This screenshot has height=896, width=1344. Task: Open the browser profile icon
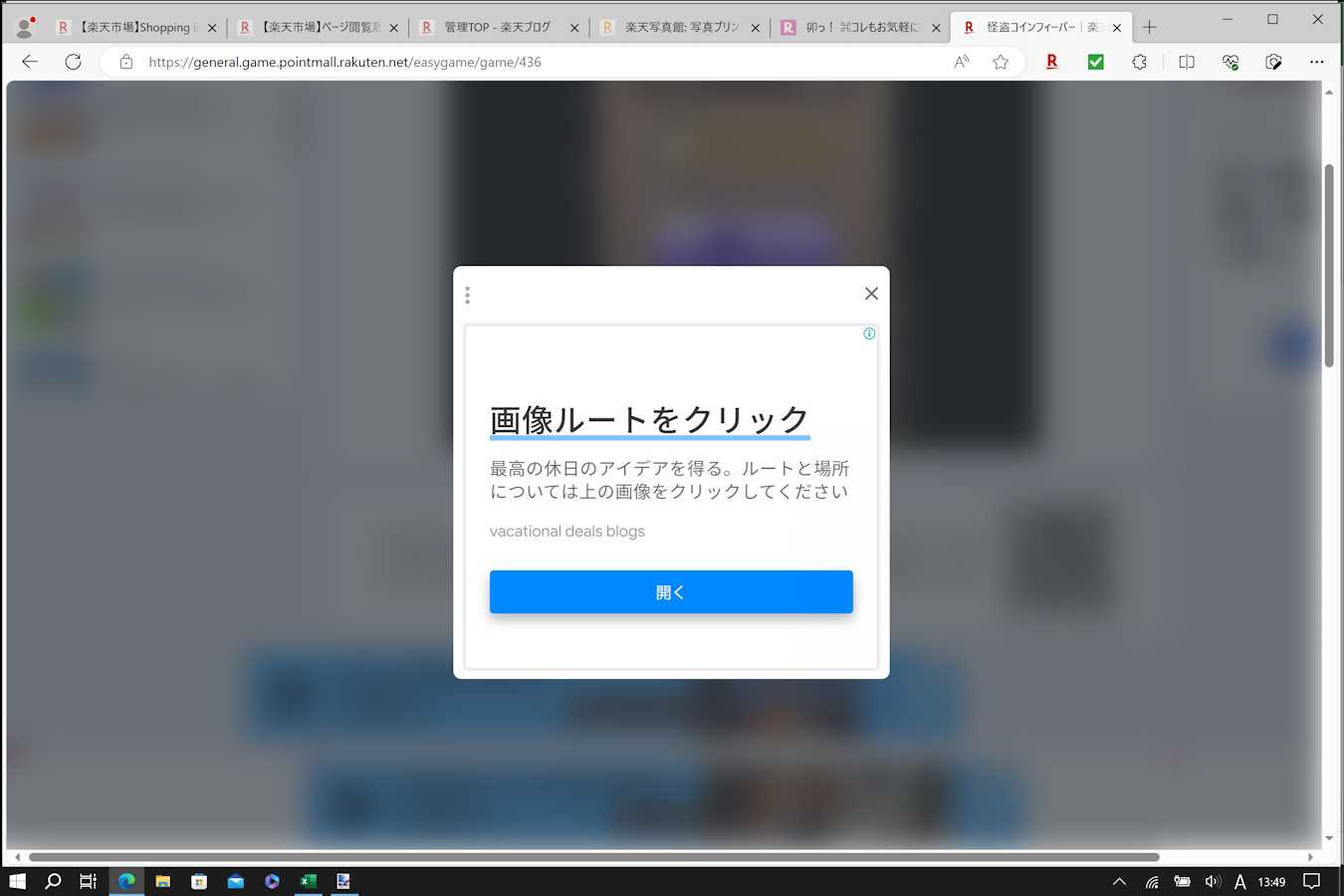pyautogui.click(x=25, y=27)
